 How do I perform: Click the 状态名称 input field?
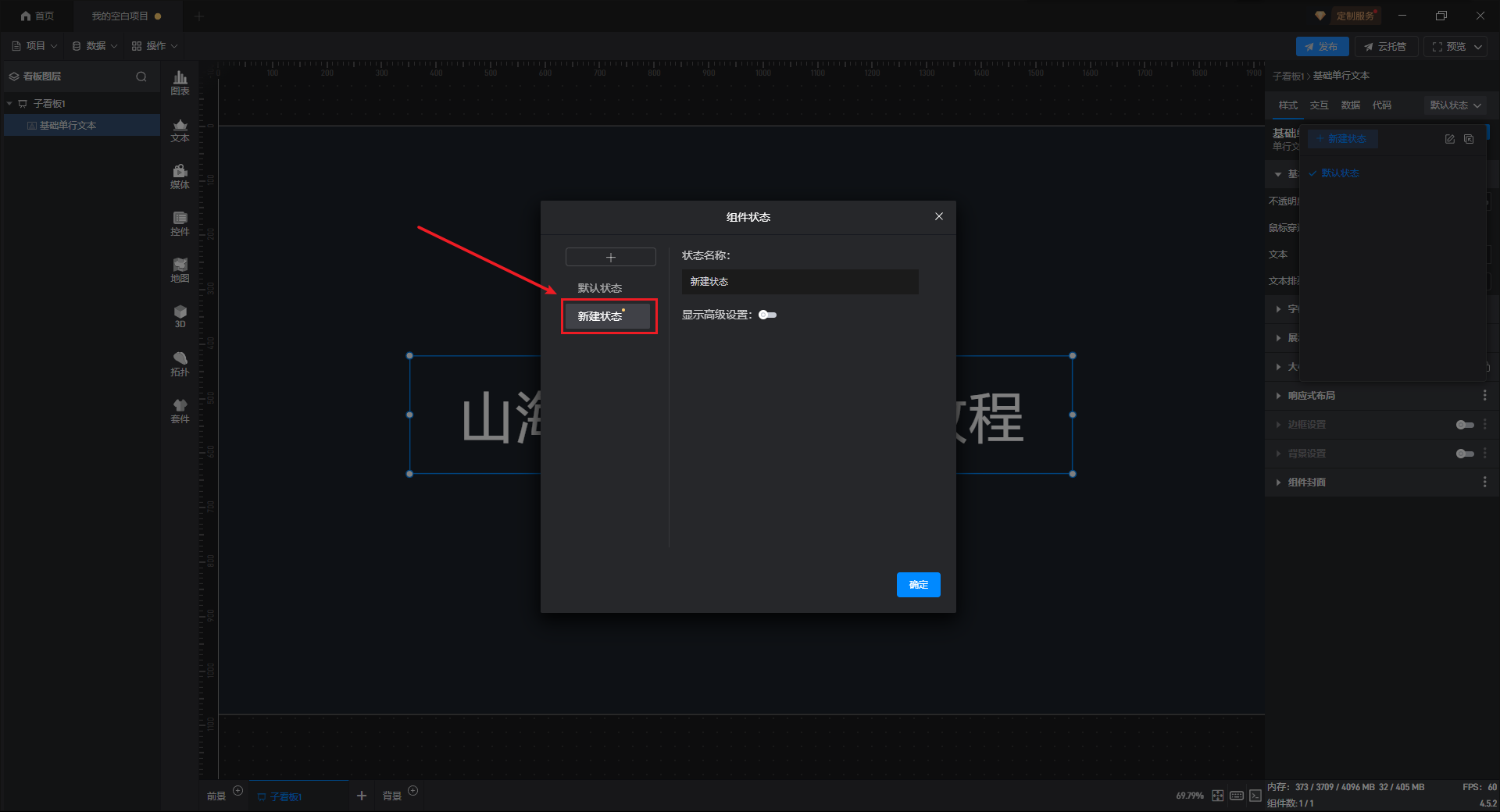point(800,282)
